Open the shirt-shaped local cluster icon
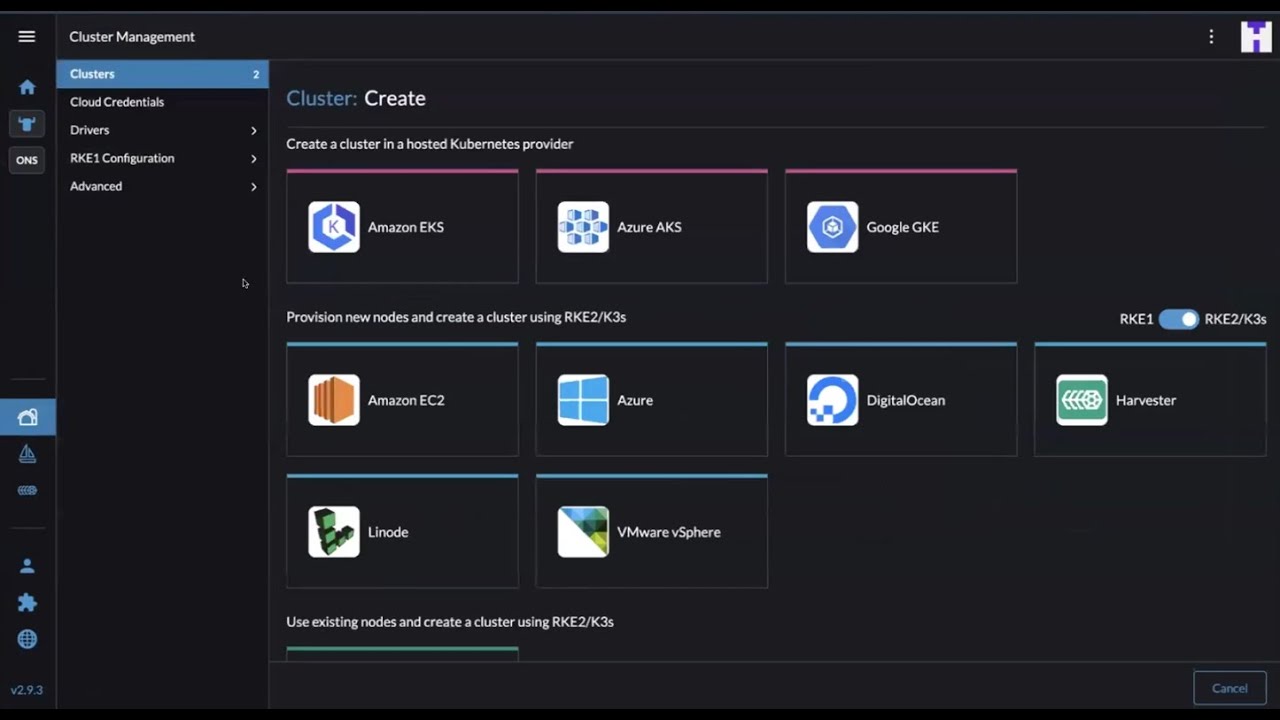The image size is (1280, 720). [27, 124]
